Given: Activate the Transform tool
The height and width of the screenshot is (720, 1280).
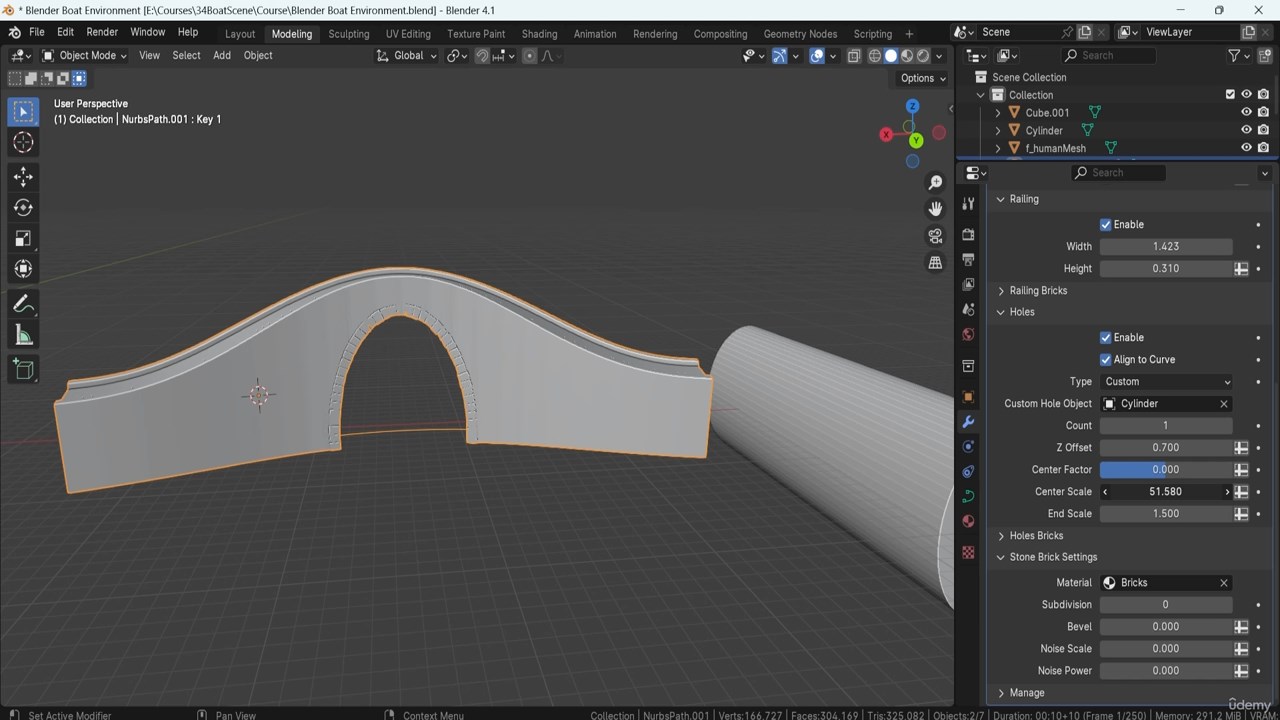Looking at the screenshot, I should [x=23, y=269].
